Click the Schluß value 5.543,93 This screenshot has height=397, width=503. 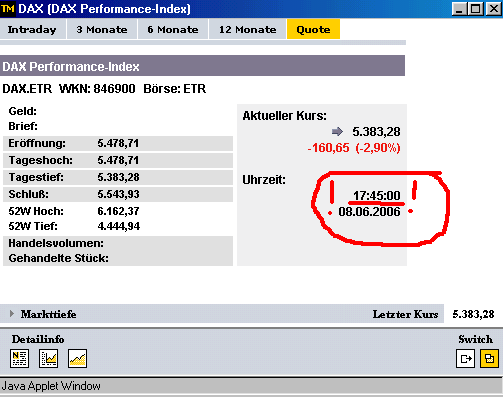(x=118, y=194)
